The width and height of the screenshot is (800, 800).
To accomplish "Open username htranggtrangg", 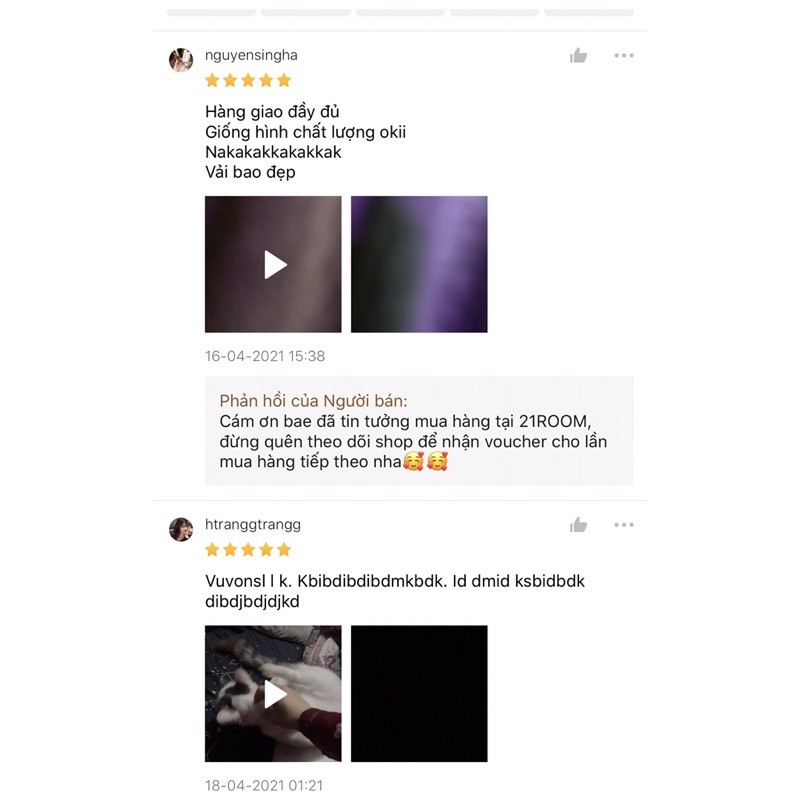I will click(253, 524).
